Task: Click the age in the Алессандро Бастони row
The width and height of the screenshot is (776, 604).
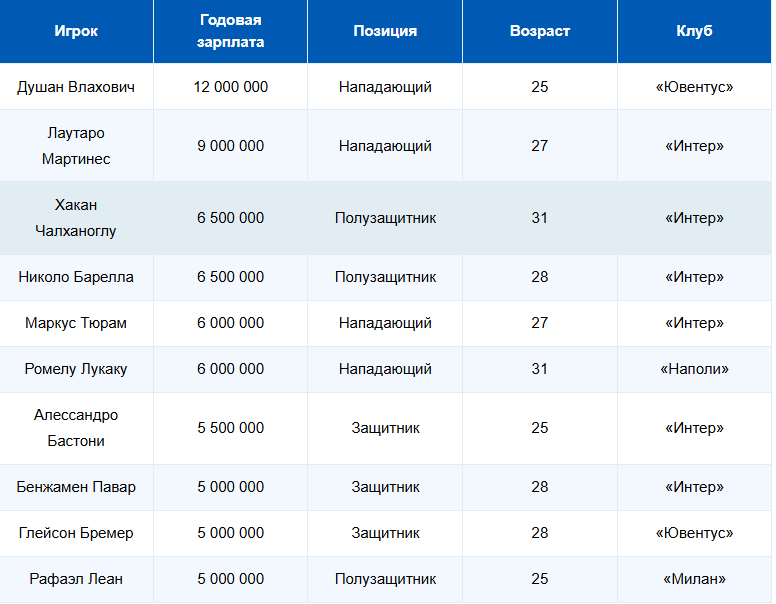Action: point(540,428)
